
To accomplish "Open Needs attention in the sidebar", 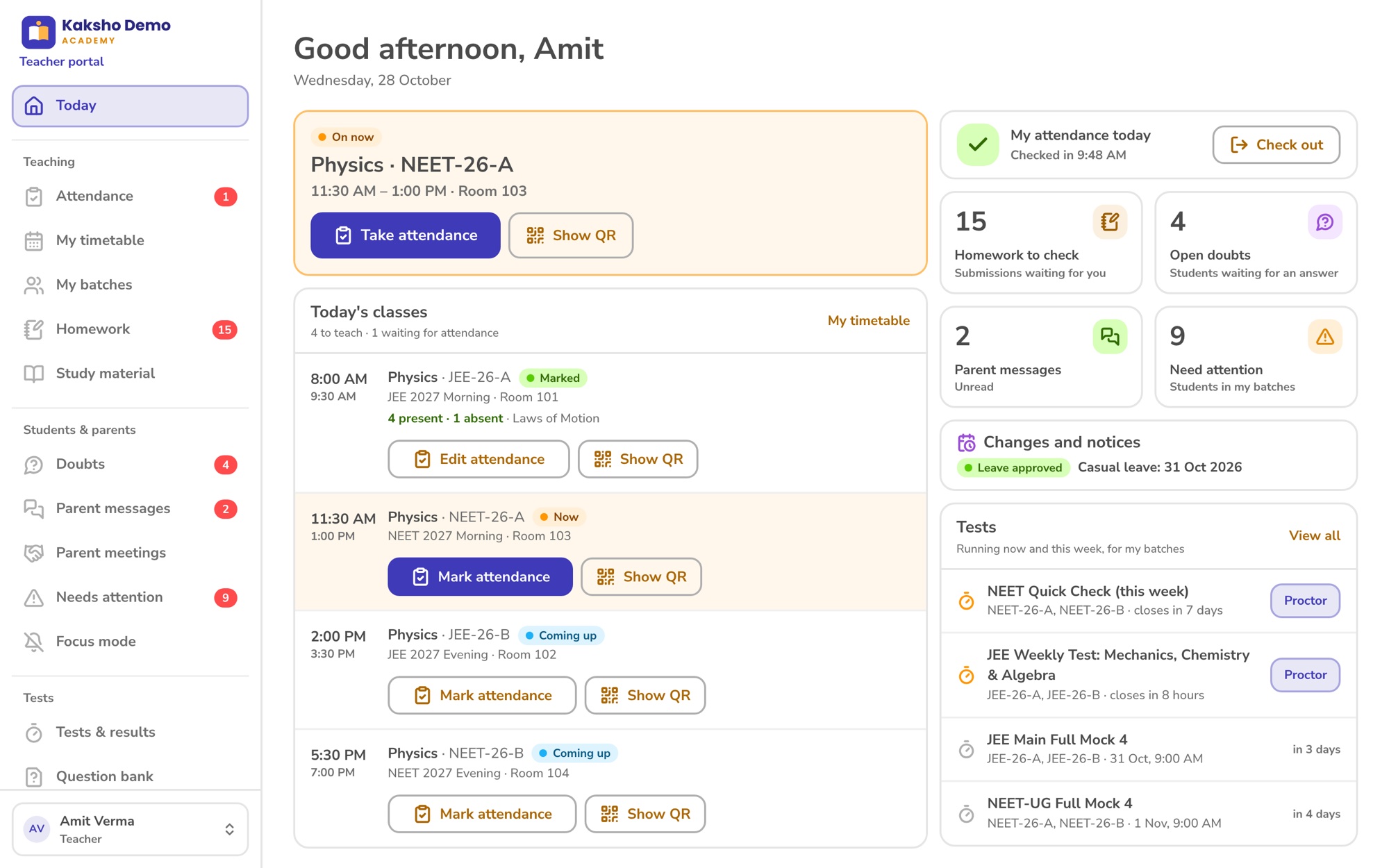I will pyautogui.click(x=130, y=597).
